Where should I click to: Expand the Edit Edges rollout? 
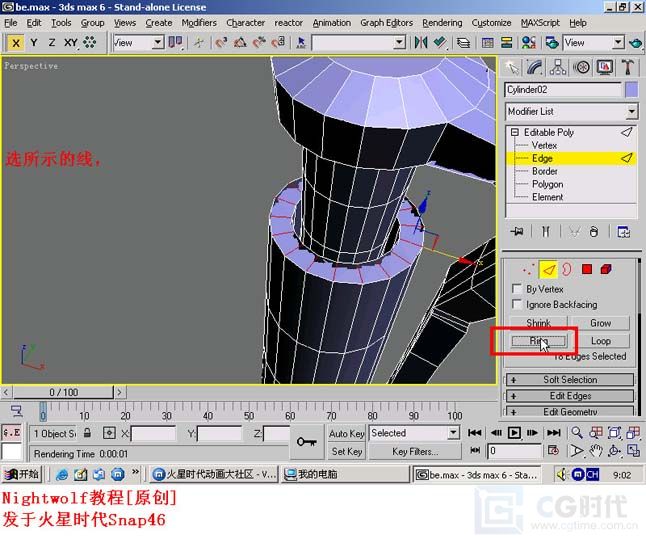point(570,396)
